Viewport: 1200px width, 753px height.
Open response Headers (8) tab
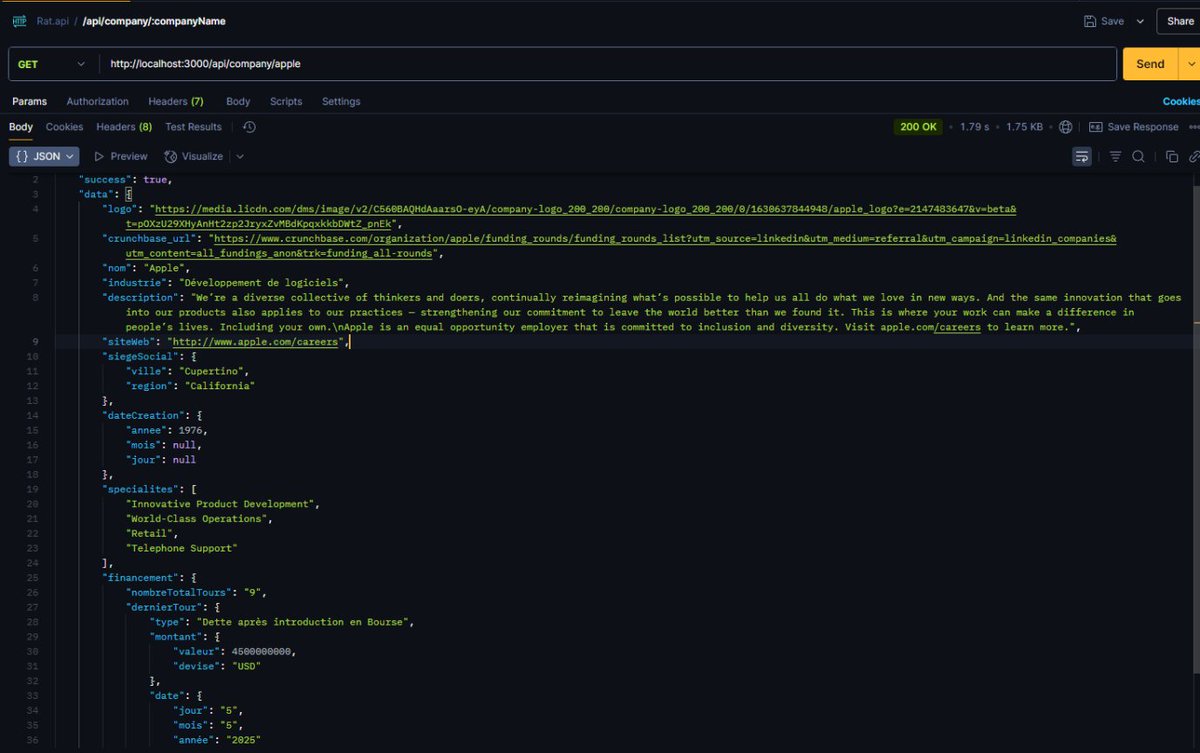tap(124, 127)
